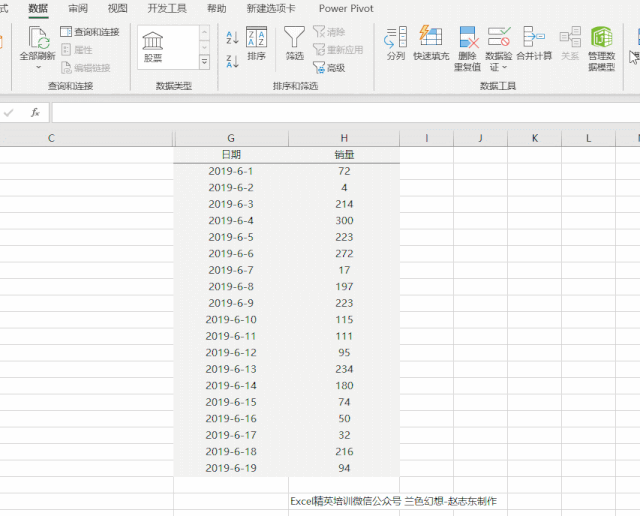Run 快速填充 flash fill
Viewport: 640px width, 516px height.
431,44
